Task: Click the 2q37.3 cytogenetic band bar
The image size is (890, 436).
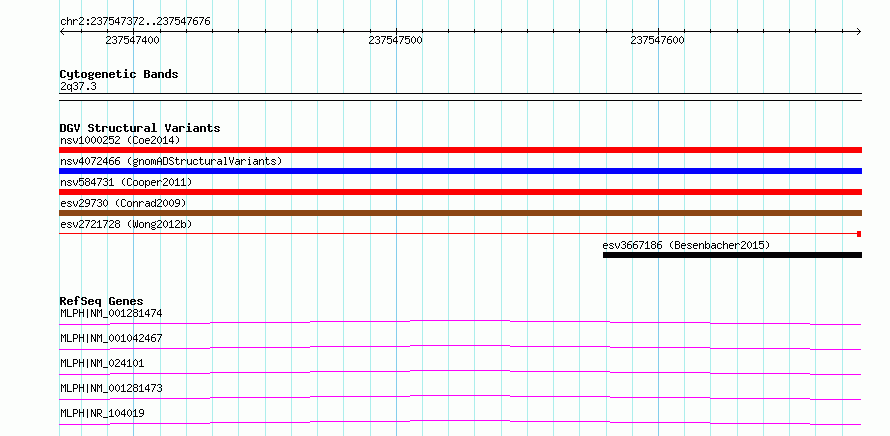Action: click(x=460, y=97)
